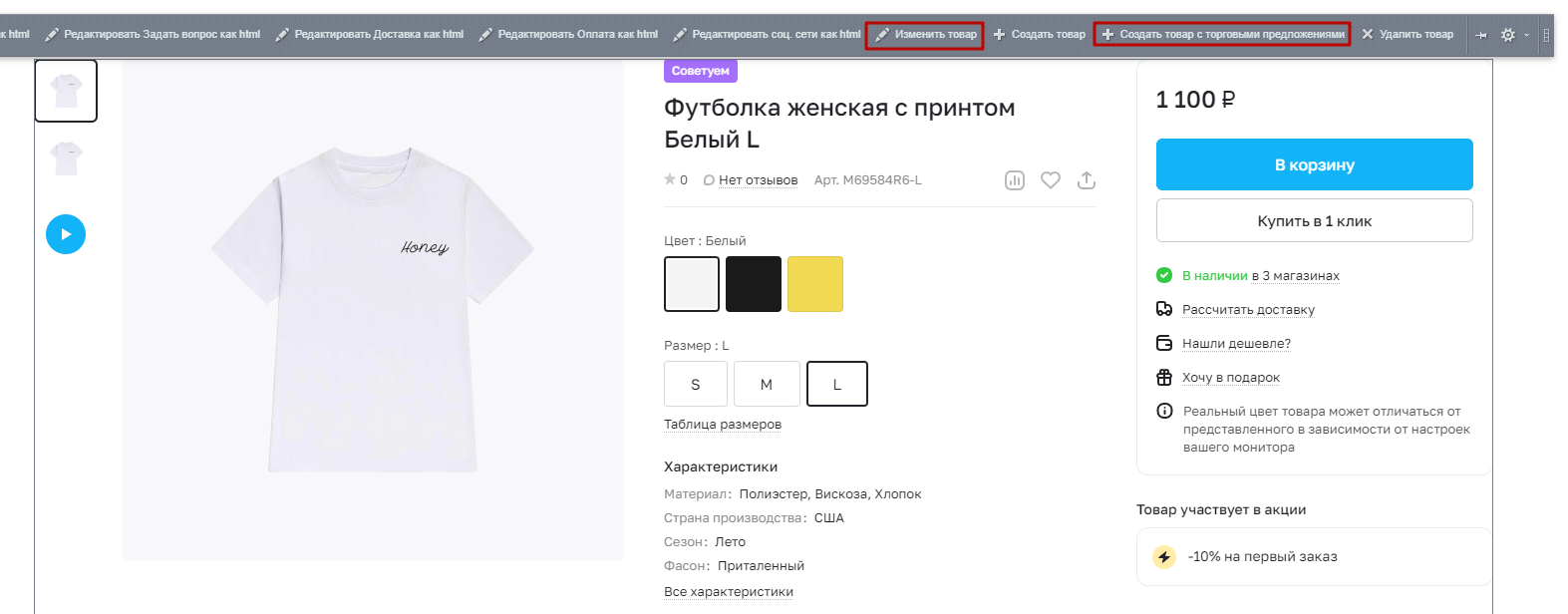The width and height of the screenshot is (1568, 614).
Task: Click the 'Советуем' badge
Action: tap(701, 71)
